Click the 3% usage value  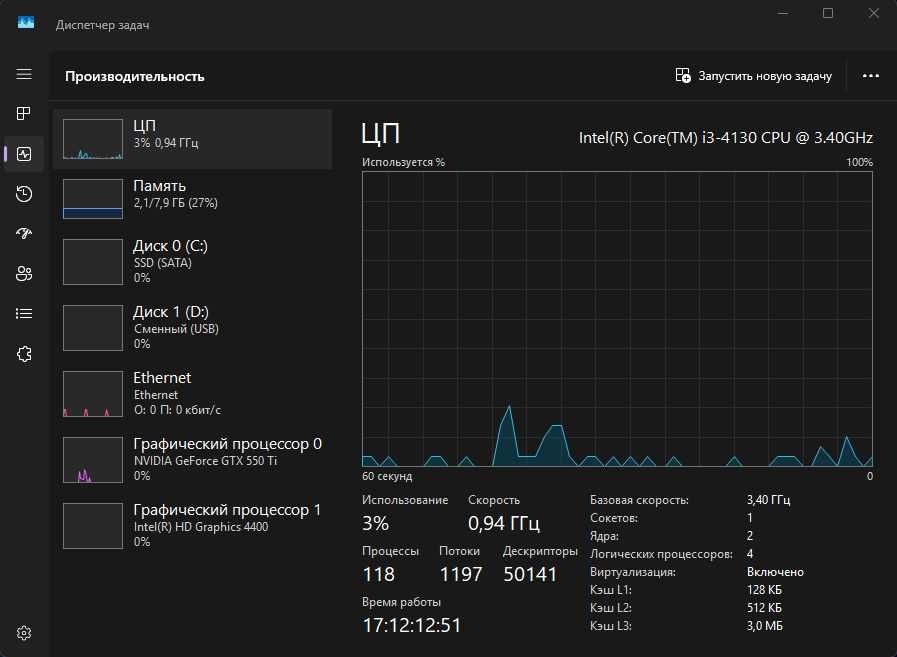tap(375, 523)
